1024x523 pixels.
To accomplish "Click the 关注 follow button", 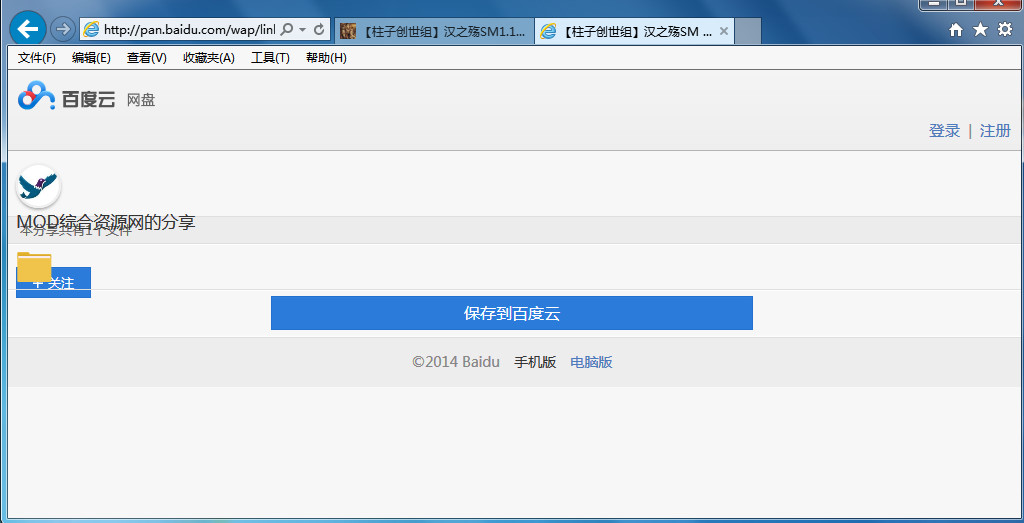I will 54,282.
